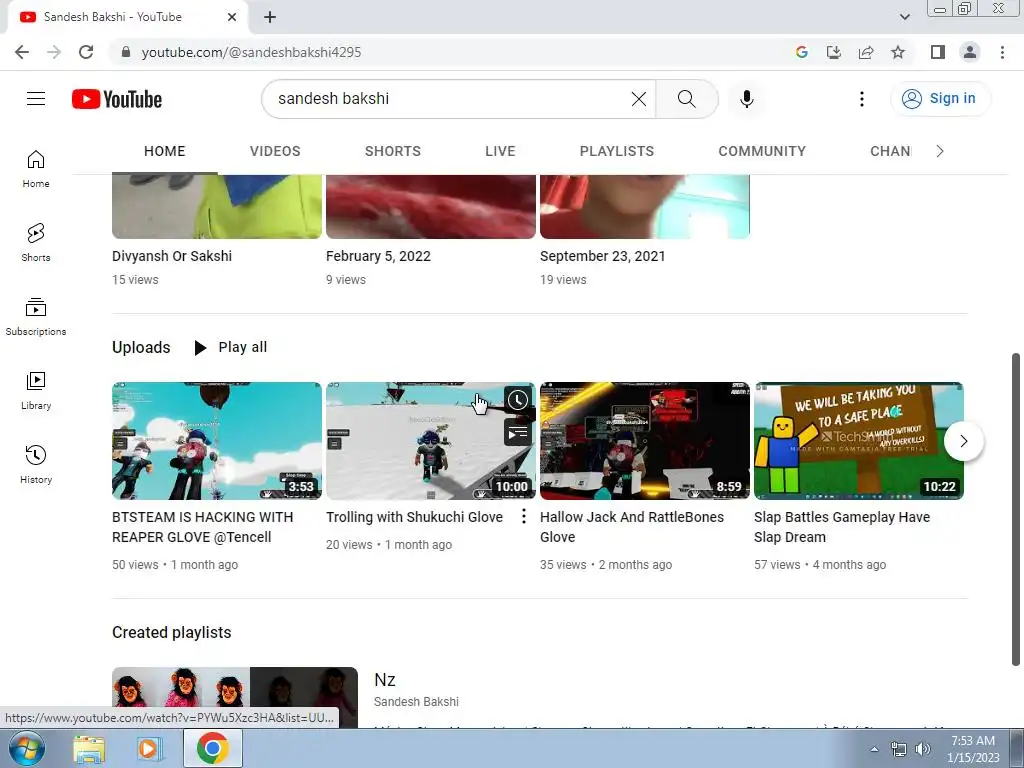
Task: Go forward with the browser forward arrow
Action: (x=54, y=52)
